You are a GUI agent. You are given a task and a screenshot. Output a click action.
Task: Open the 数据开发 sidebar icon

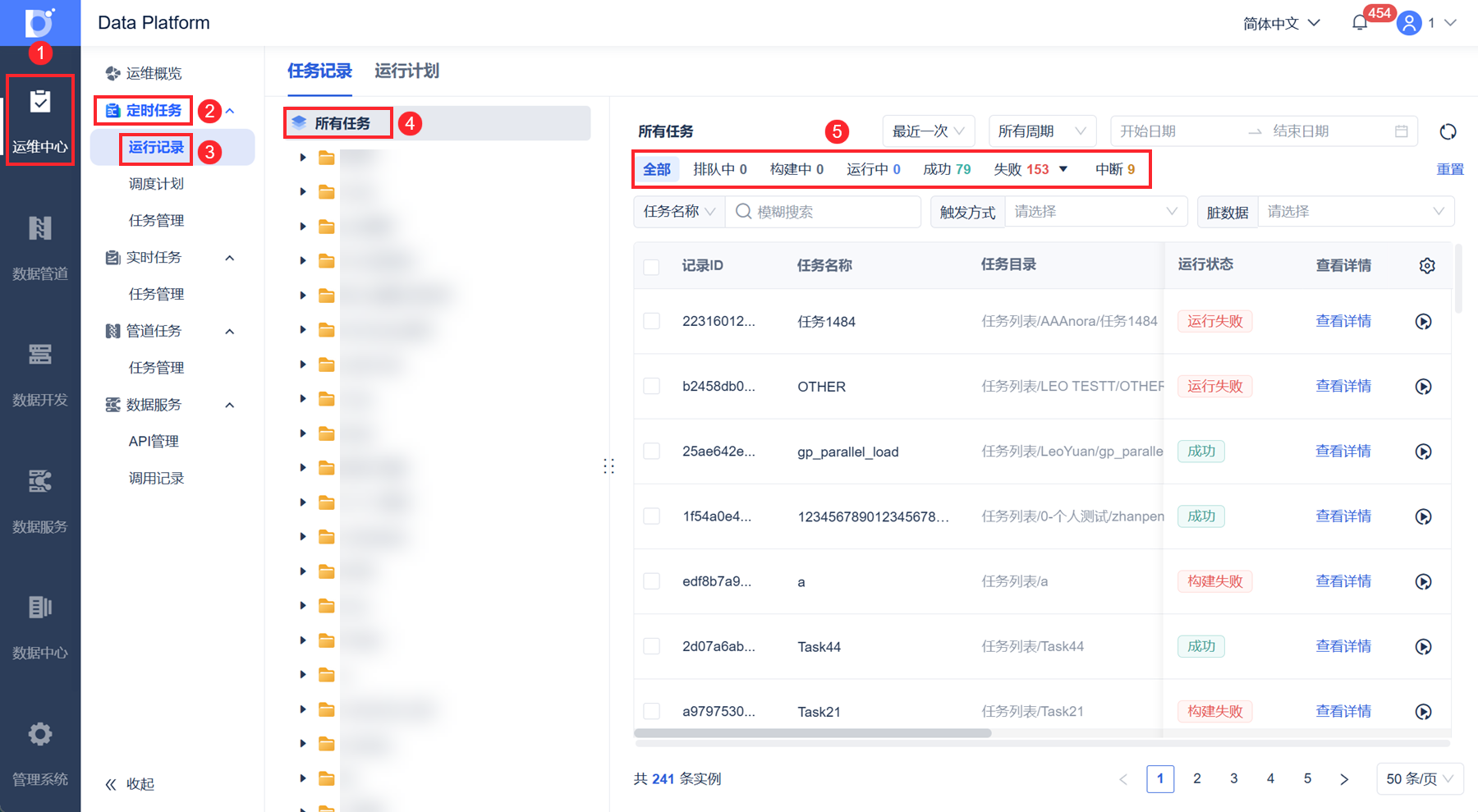tap(40, 355)
